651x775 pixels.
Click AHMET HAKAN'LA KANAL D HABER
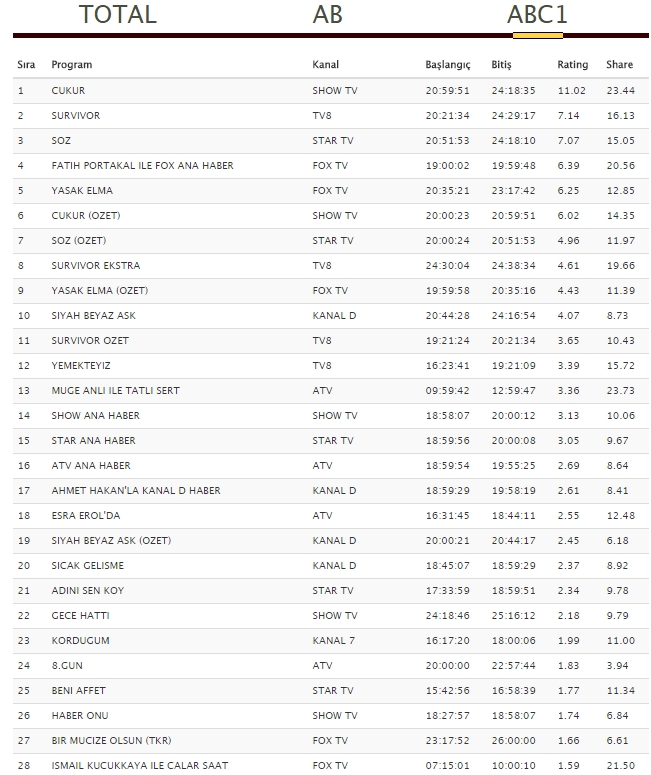tap(136, 491)
